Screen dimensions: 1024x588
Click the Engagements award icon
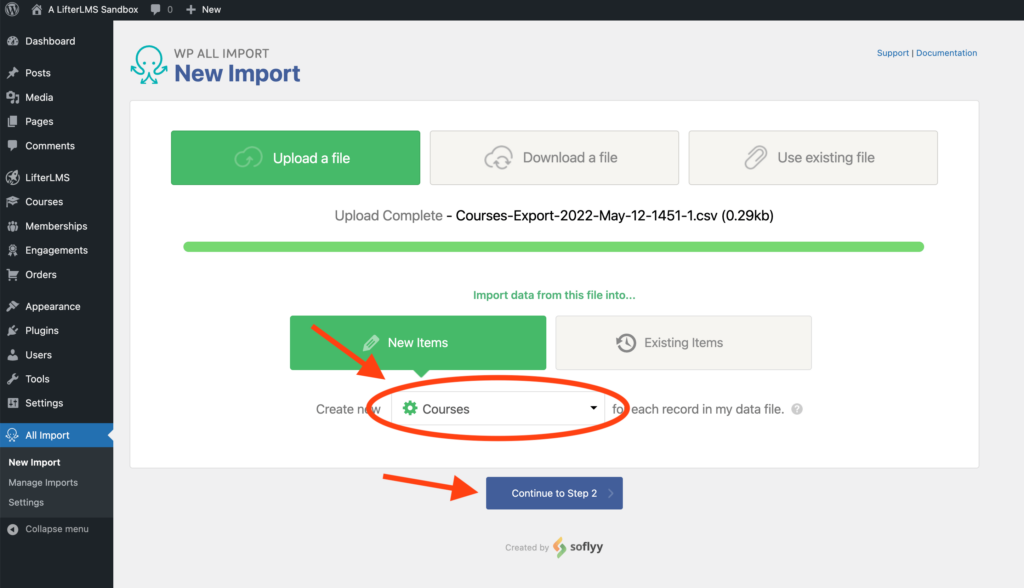(x=12, y=250)
